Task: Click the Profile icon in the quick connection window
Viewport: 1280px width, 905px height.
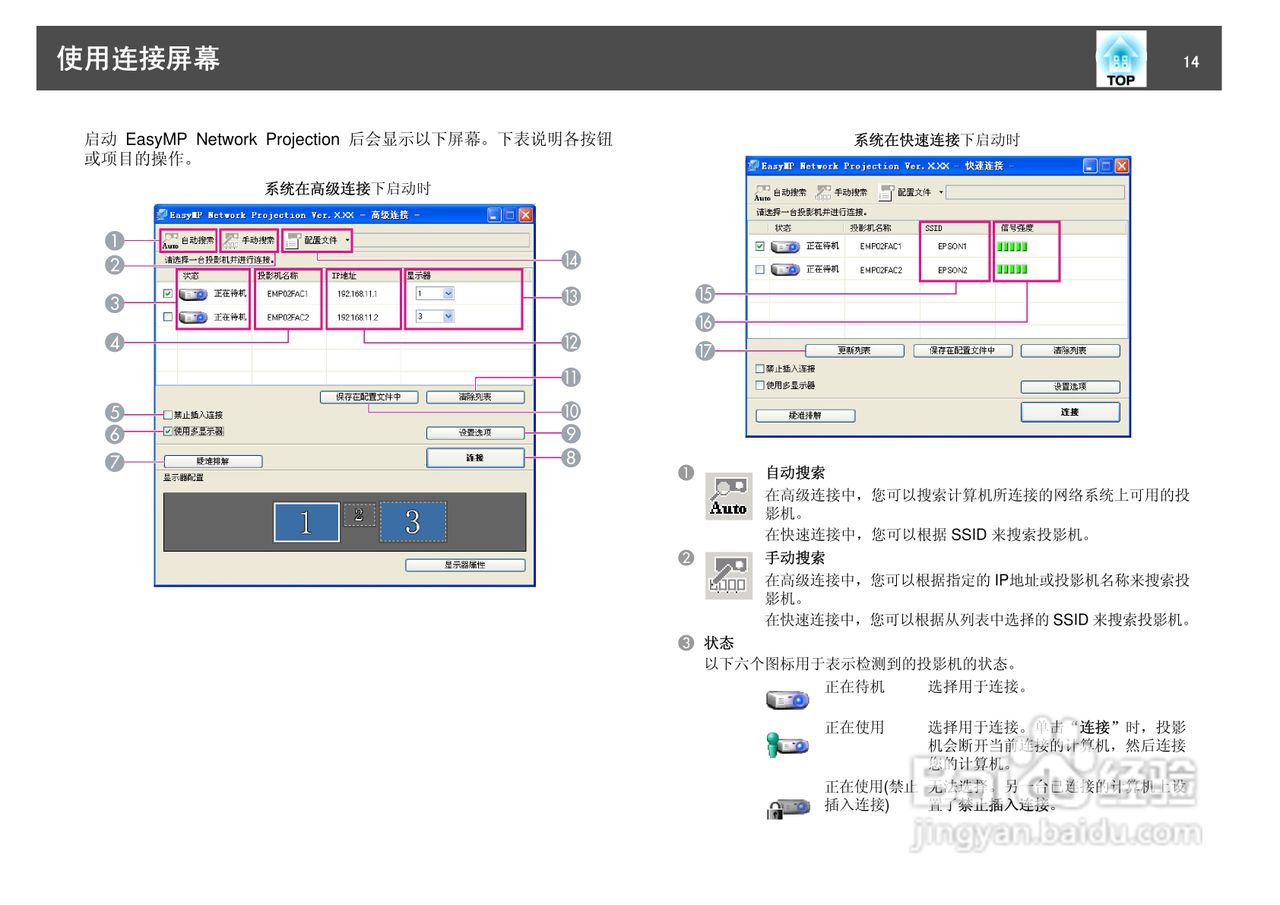Action: tap(887, 192)
